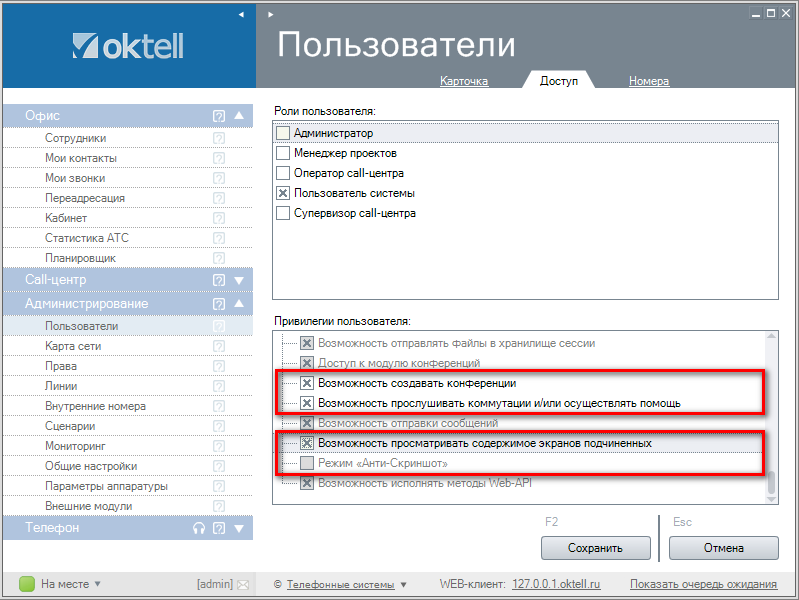The image size is (799, 600).
Task: Click help icon beside Статистика АТС
Action: [x=219, y=239]
